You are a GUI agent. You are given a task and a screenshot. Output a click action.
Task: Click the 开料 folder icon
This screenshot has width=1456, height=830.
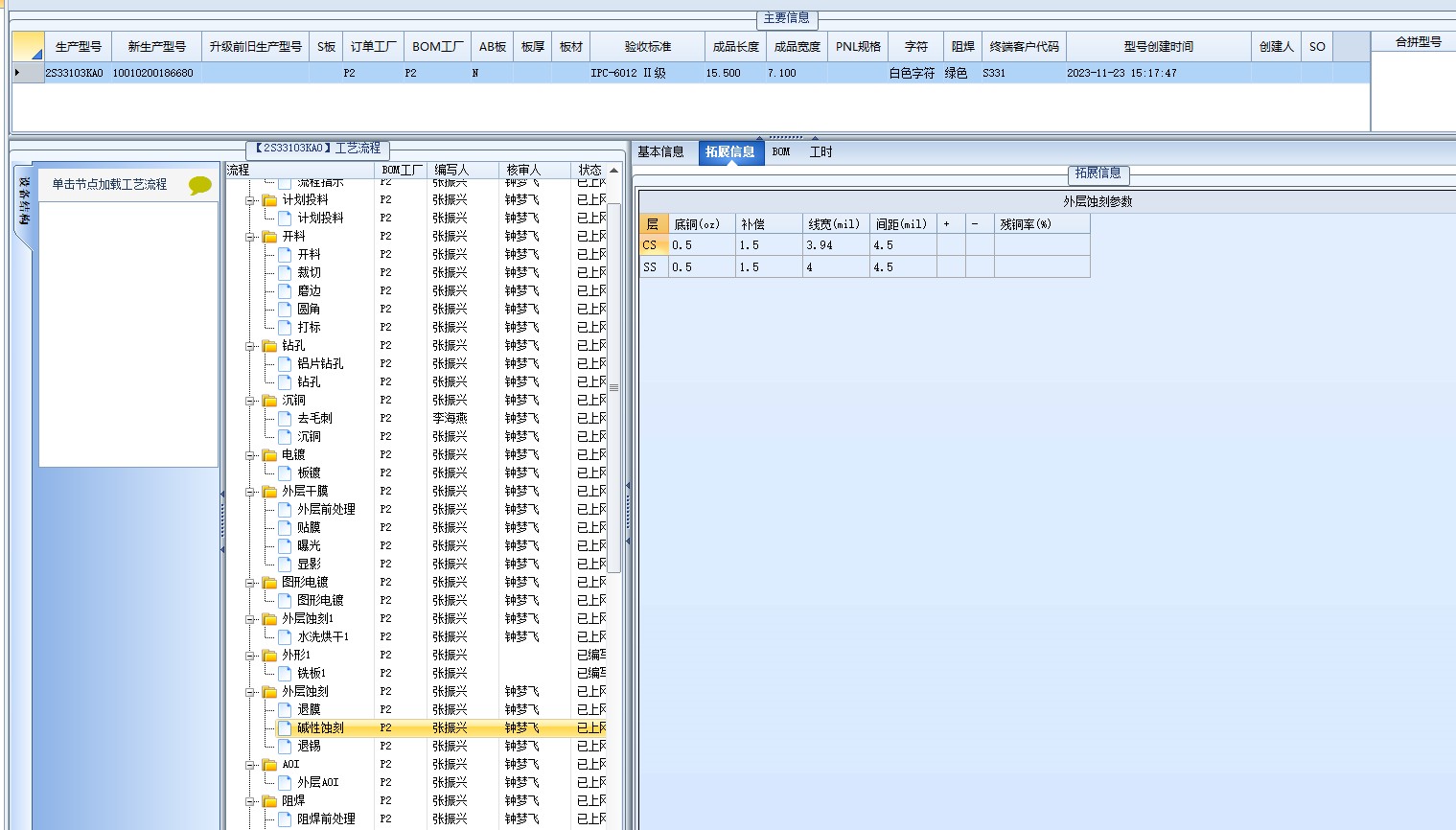click(x=270, y=237)
